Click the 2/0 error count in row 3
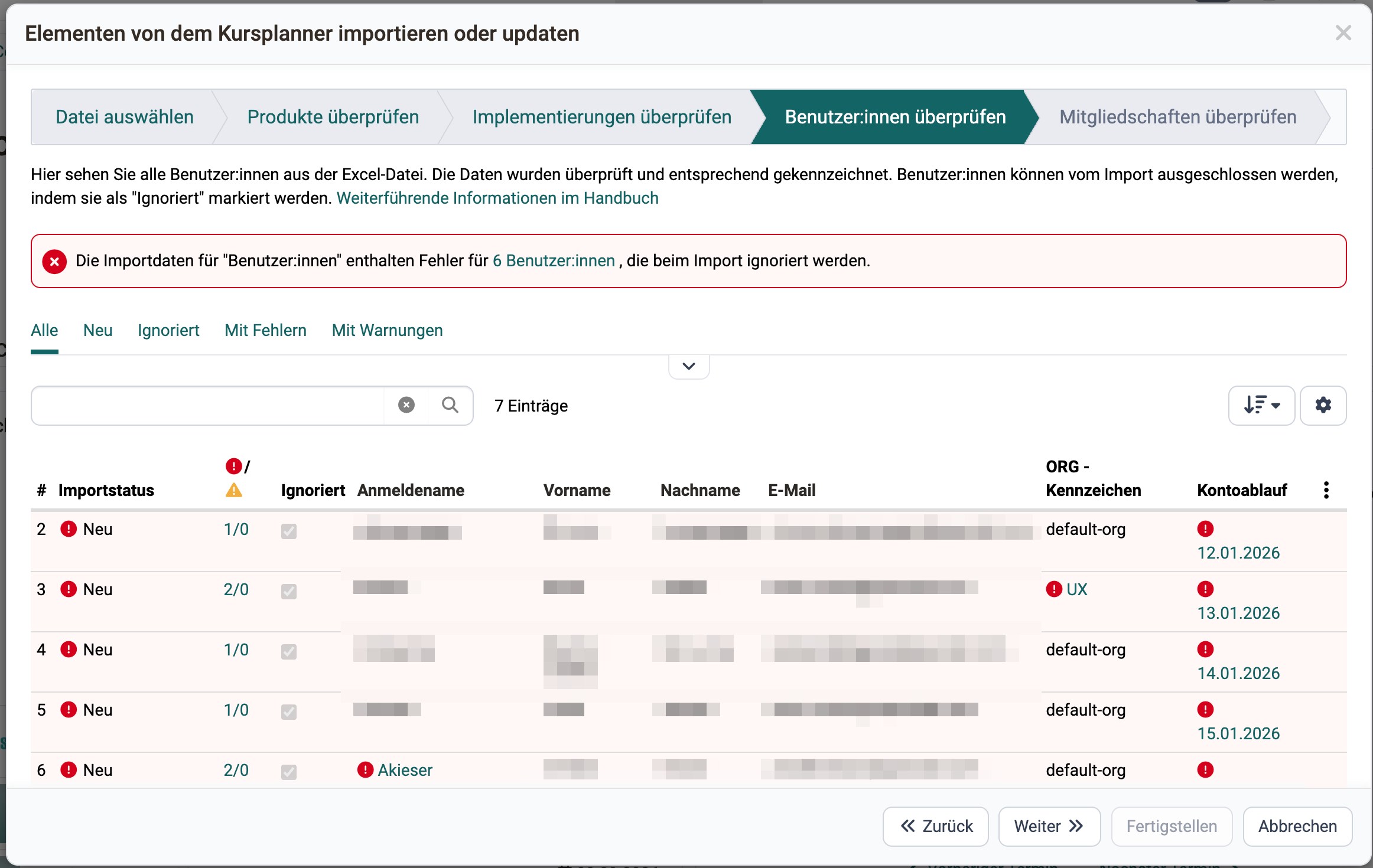Screen dimensions: 1373x868 click(x=236, y=589)
